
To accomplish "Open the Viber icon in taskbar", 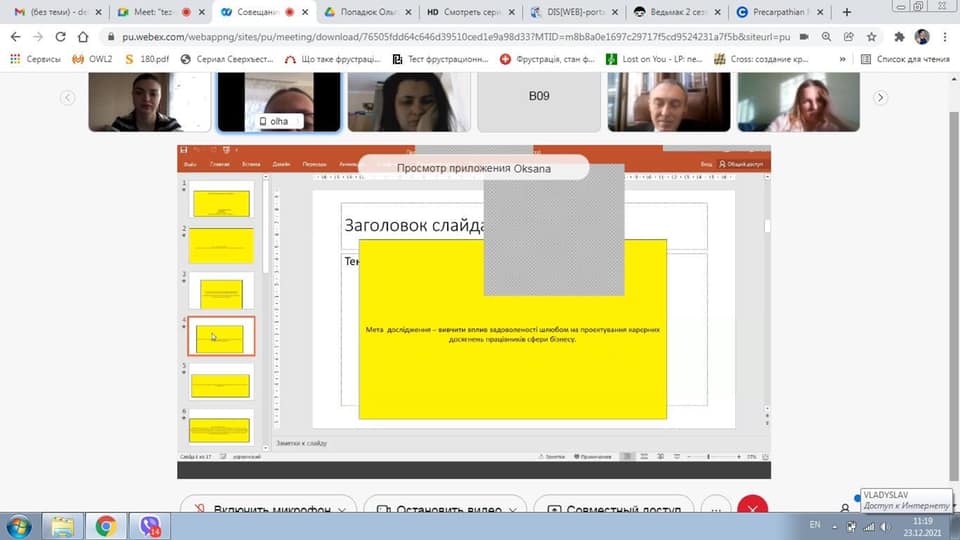I will pos(150,526).
